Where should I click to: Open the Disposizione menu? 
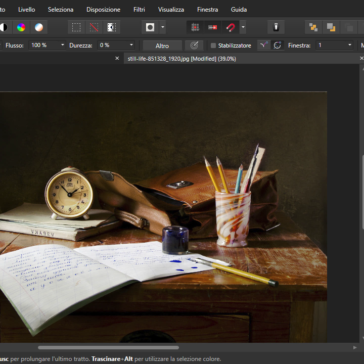click(x=103, y=9)
